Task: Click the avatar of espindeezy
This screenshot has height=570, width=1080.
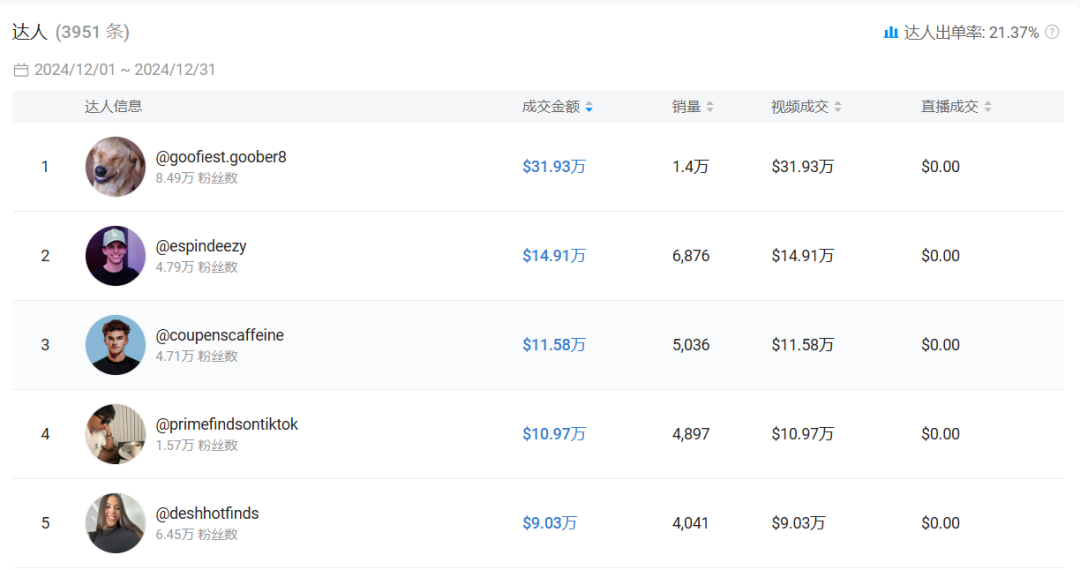Action: tap(115, 256)
